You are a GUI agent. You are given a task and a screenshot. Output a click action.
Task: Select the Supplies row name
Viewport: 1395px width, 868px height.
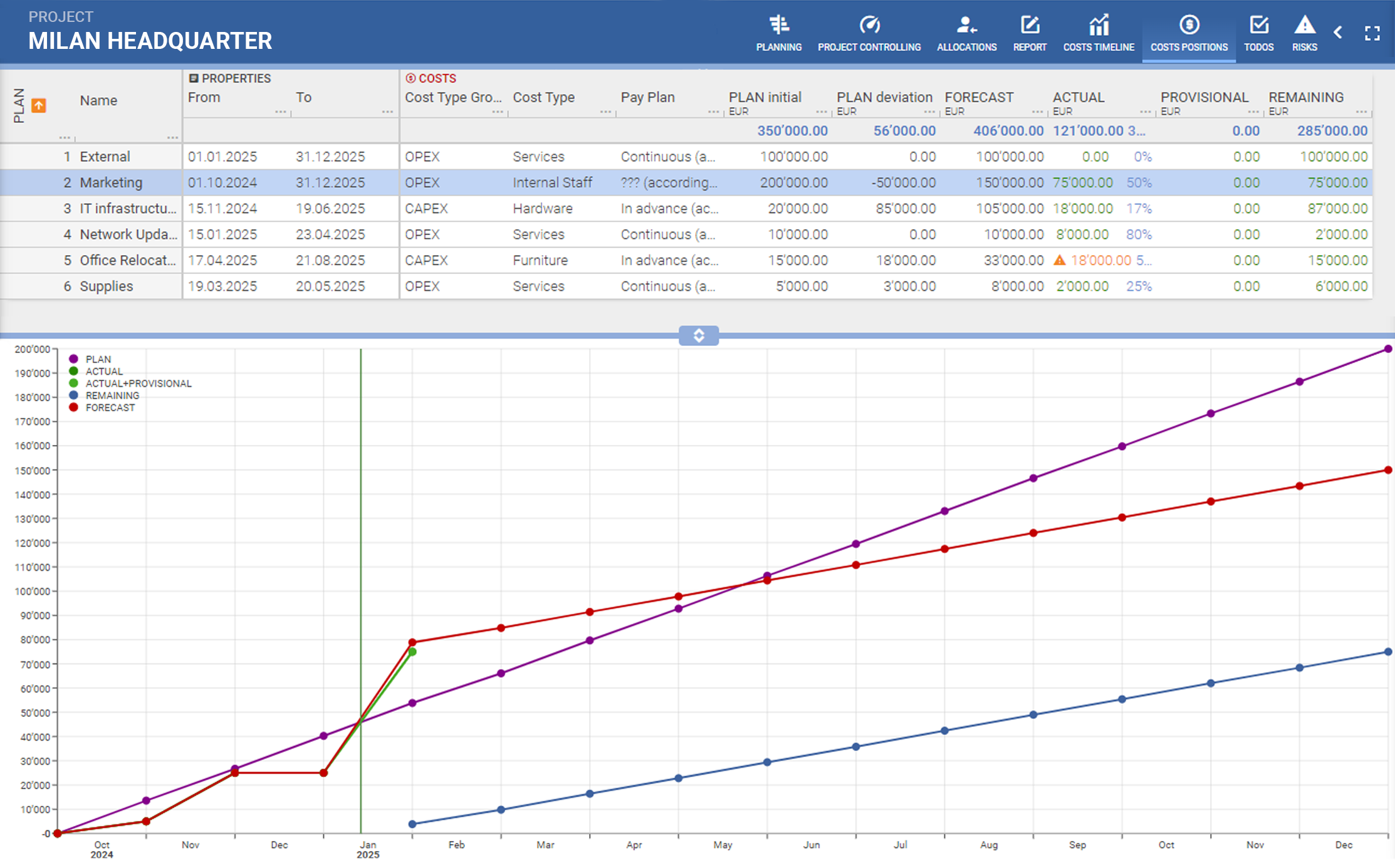106,286
